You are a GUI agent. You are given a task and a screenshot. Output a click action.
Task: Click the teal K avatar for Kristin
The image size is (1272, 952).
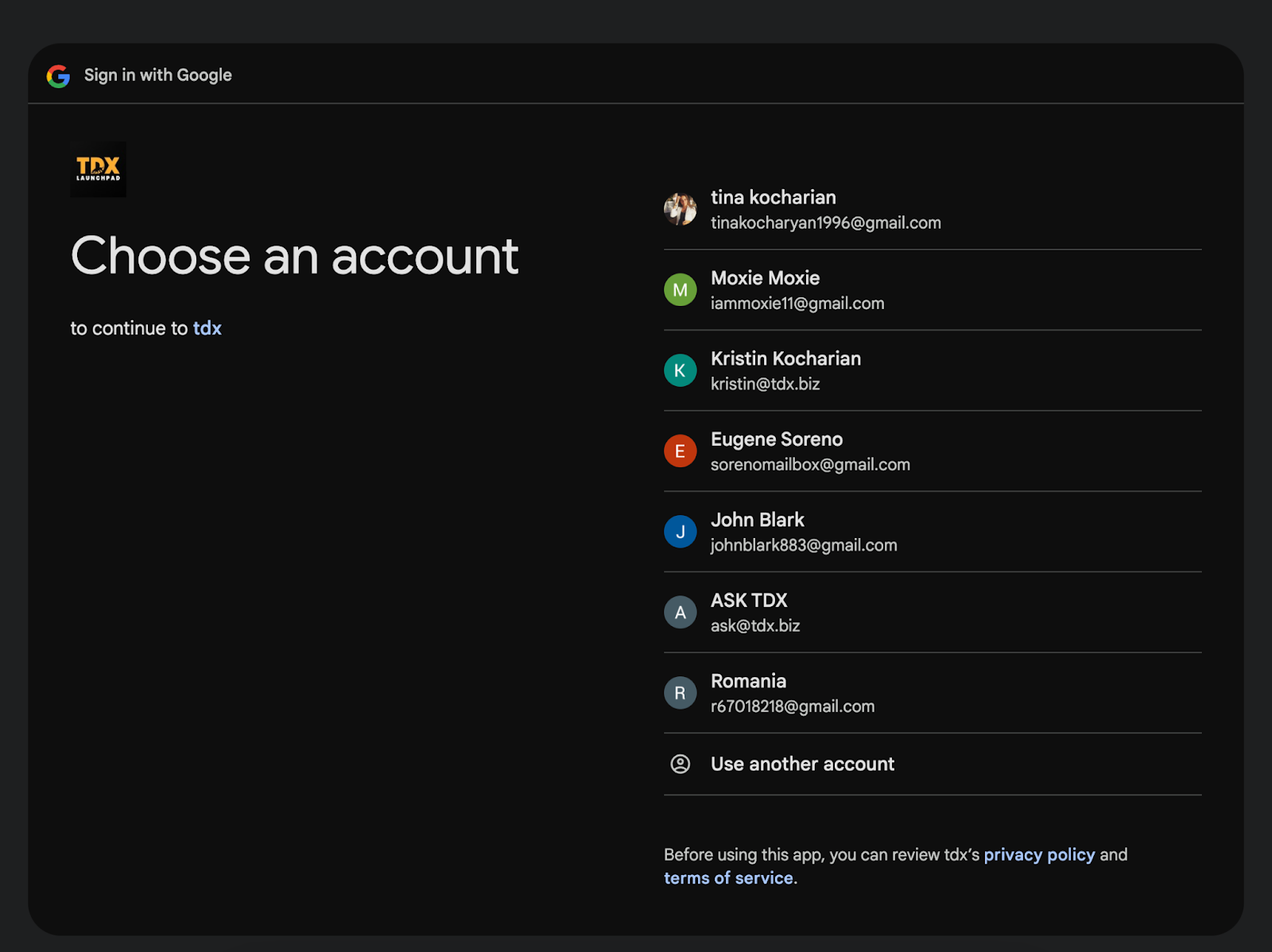click(x=681, y=370)
